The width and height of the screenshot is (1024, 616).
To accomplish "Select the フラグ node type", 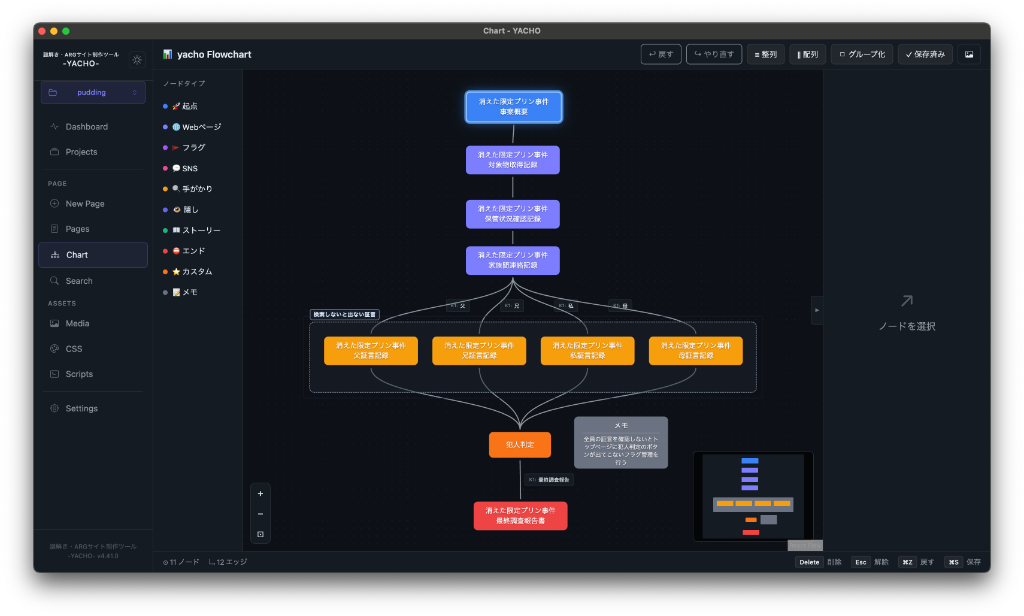I will tap(188, 148).
